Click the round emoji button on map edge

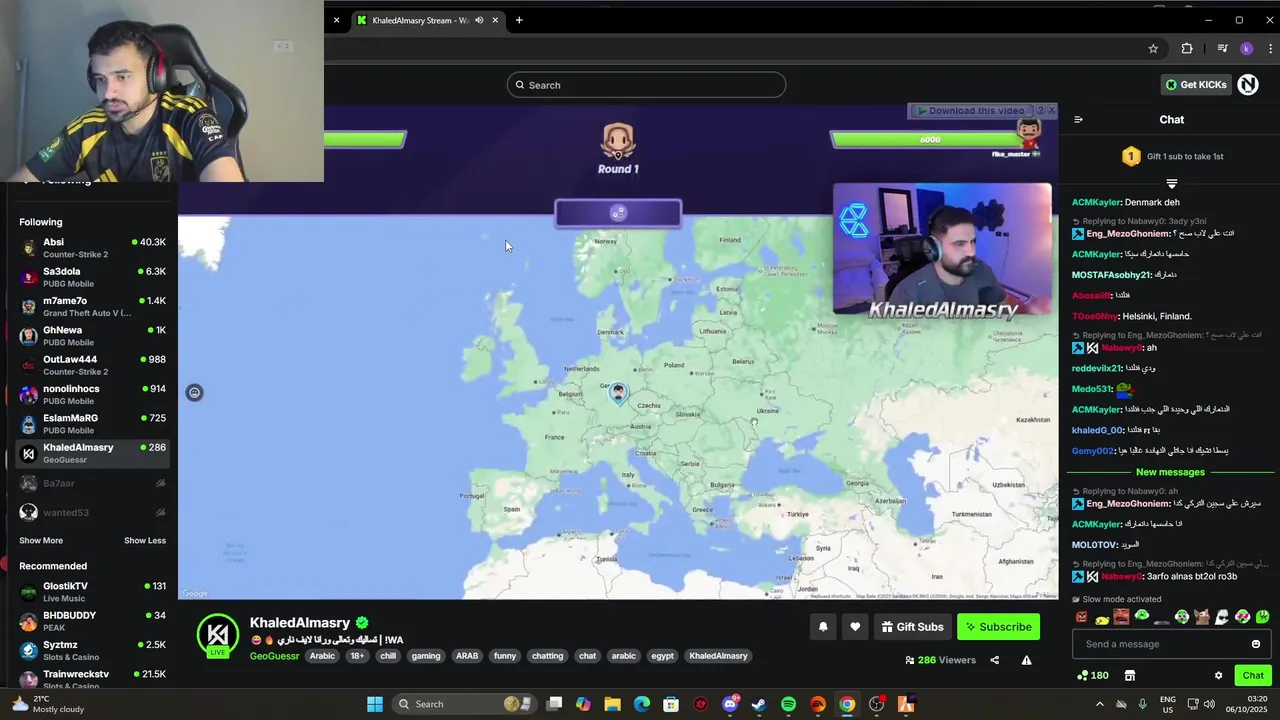pos(195,392)
